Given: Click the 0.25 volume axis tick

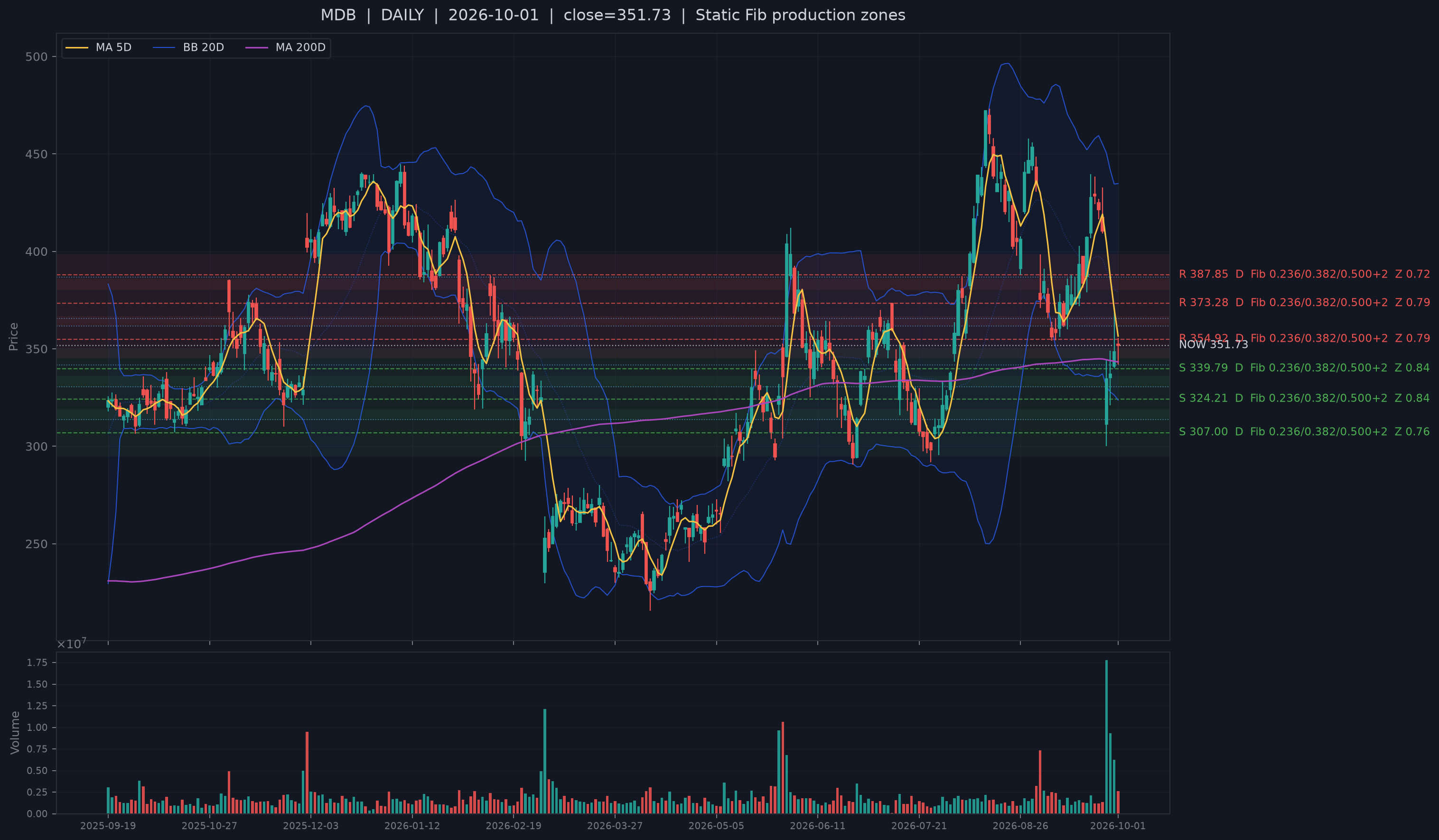Looking at the screenshot, I should coord(37,793).
